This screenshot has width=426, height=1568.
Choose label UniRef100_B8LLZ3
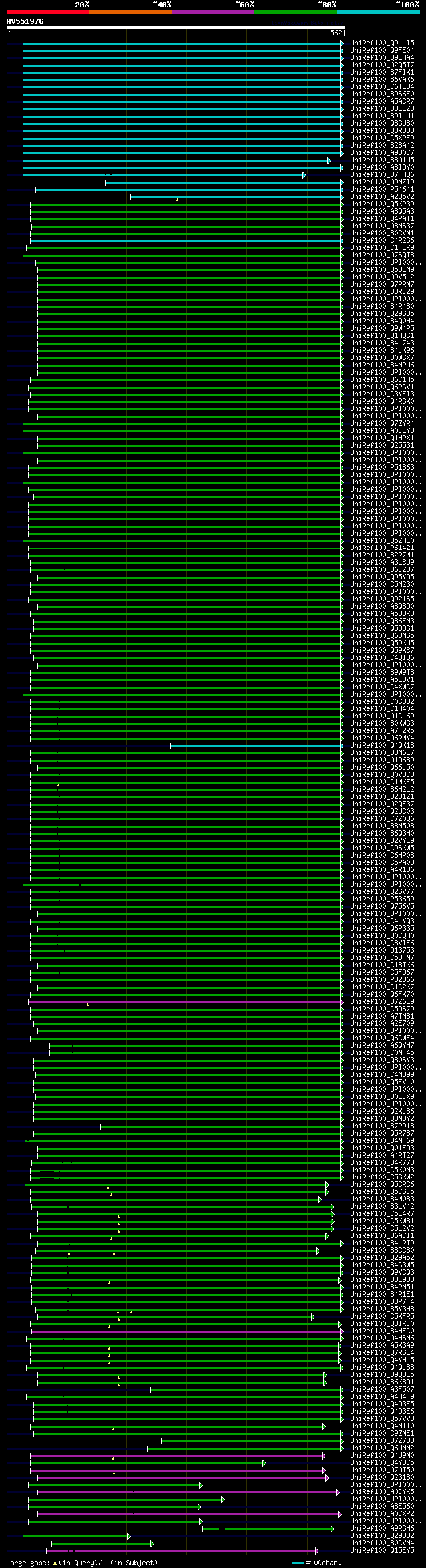click(x=382, y=109)
